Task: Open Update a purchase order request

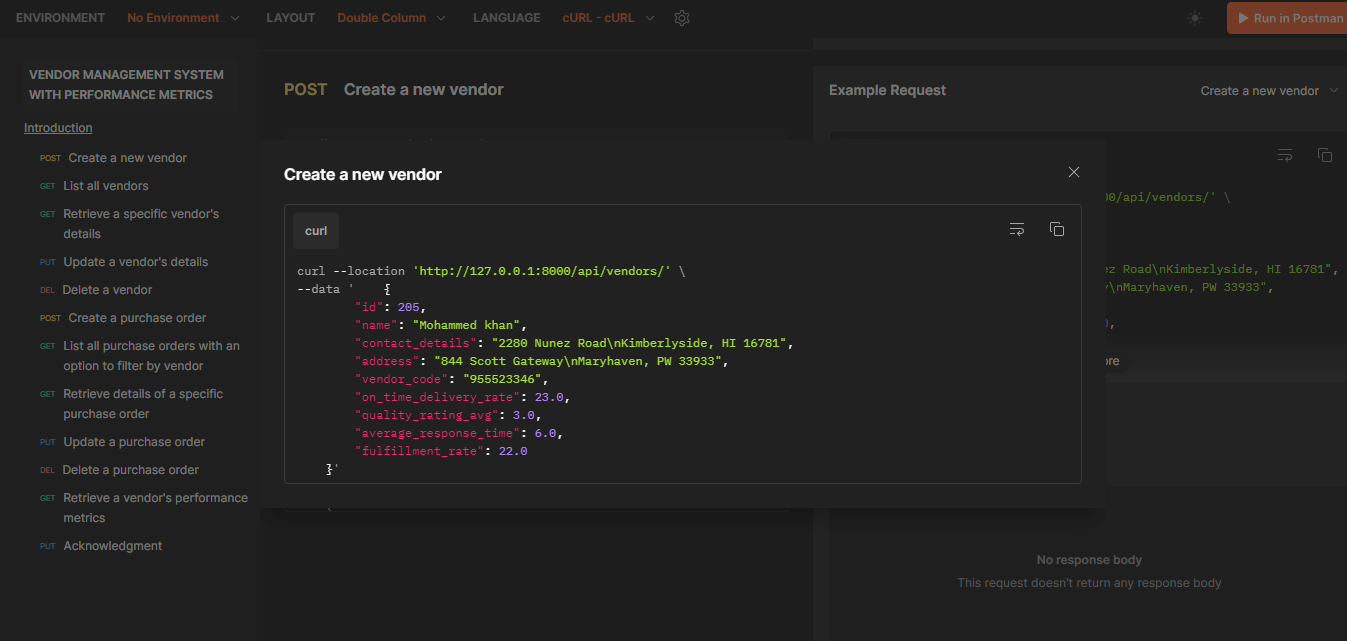Action: coord(134,442)
